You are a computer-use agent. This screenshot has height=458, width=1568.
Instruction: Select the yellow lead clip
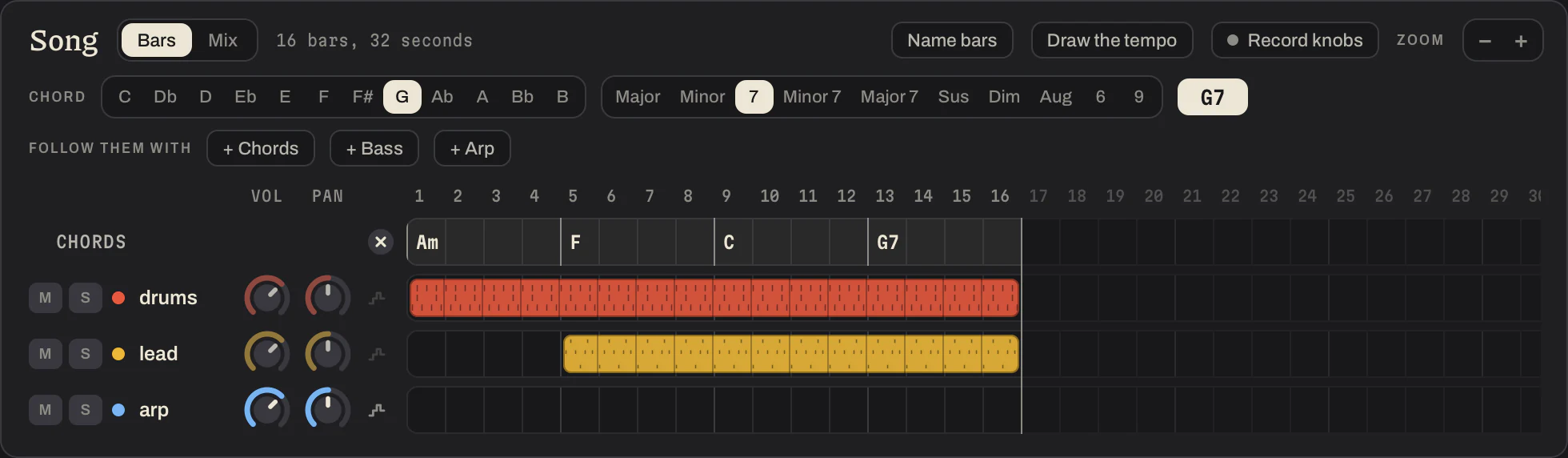point(790,354)
